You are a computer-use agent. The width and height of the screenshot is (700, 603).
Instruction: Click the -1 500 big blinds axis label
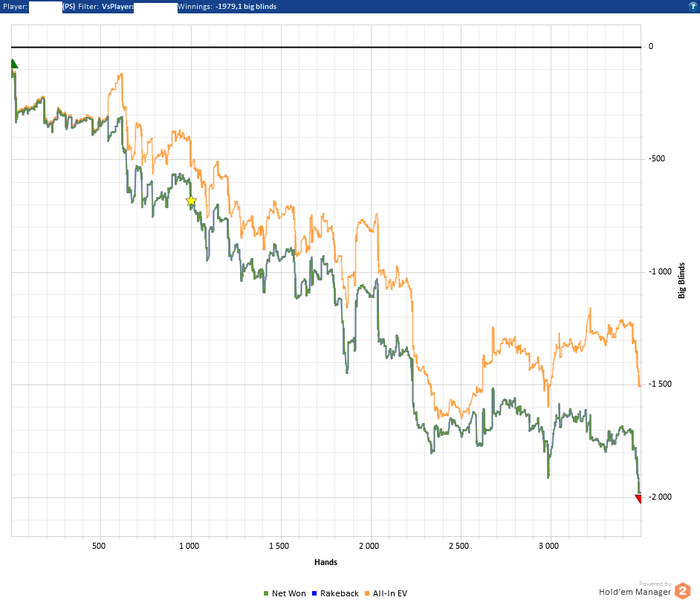(660, 384)
